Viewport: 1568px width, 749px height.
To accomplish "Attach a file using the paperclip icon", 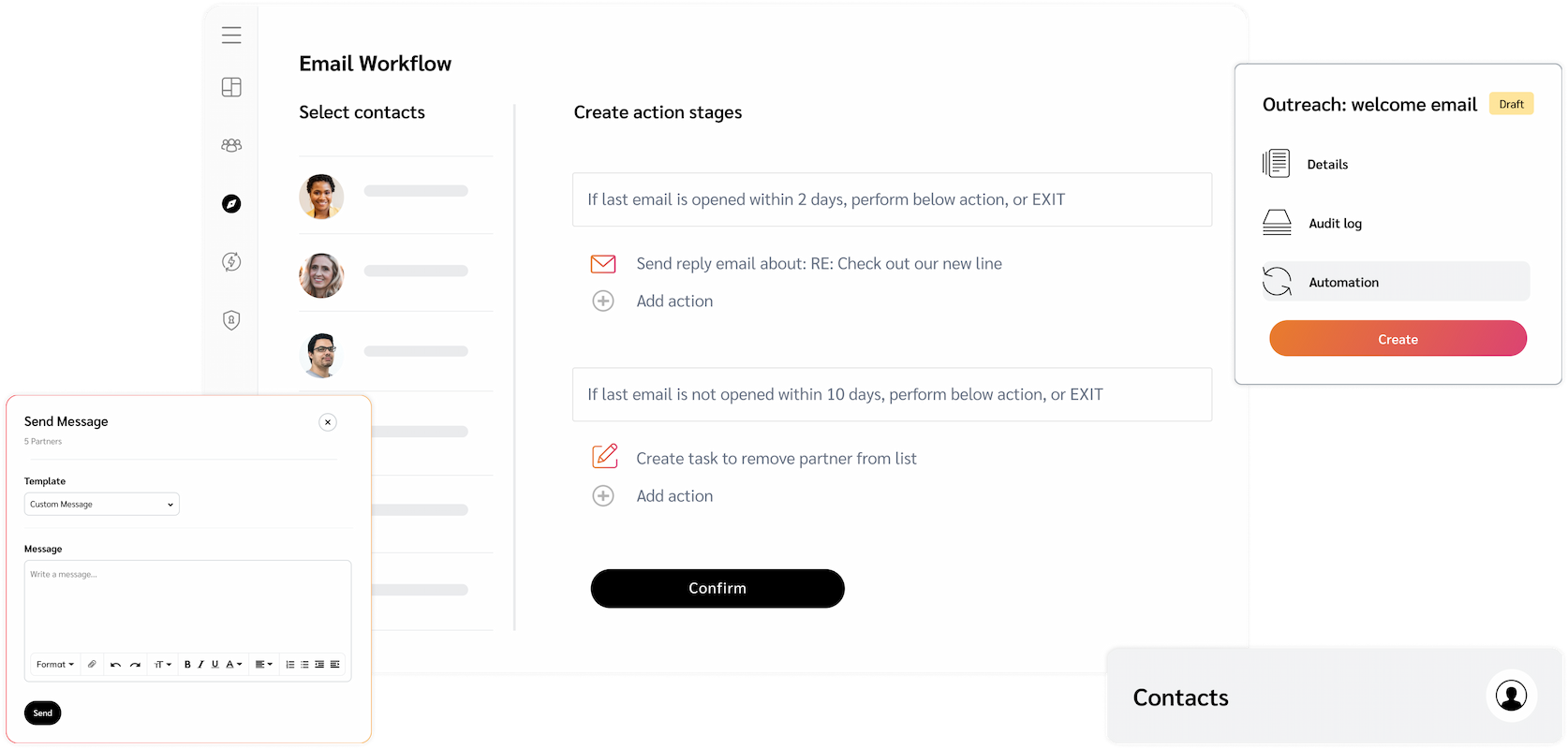I will pyautogui.click(x=92, y=664).
